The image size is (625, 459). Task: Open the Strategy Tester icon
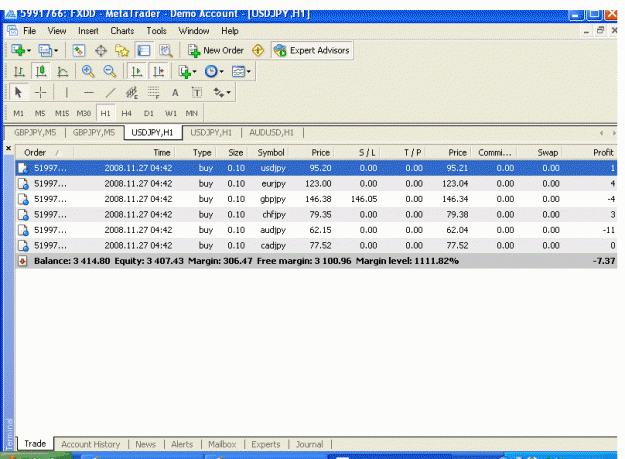tap(166, 51)
